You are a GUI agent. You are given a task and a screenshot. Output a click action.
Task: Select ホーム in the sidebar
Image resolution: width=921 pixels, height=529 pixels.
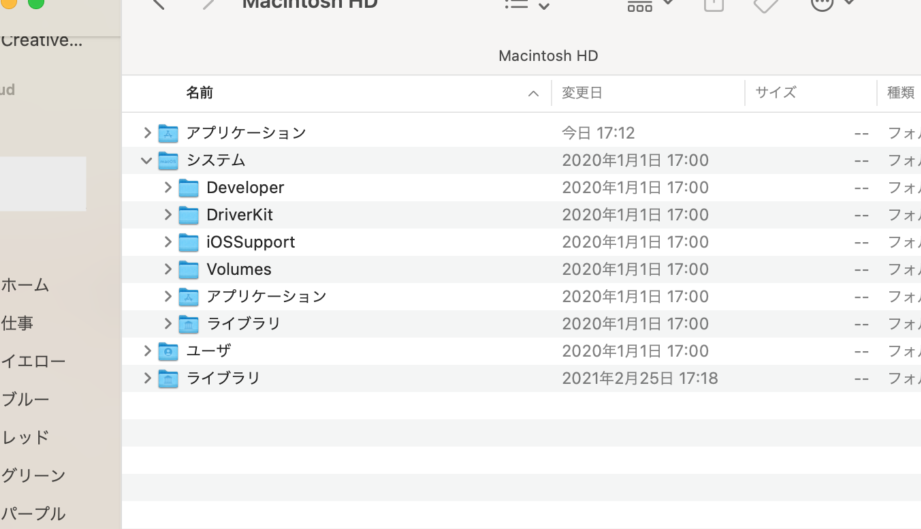pos(26,285)
